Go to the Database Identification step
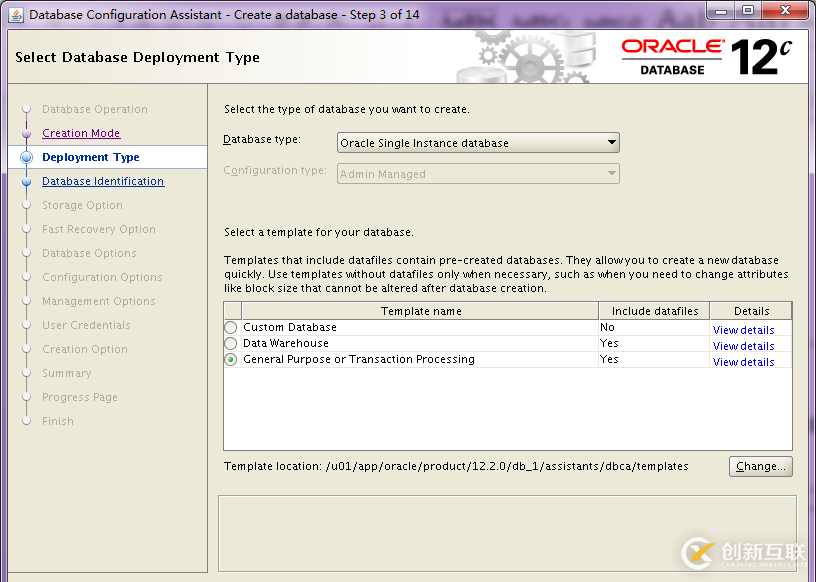Screen dimensions: 816x582 tap(103, 181)
